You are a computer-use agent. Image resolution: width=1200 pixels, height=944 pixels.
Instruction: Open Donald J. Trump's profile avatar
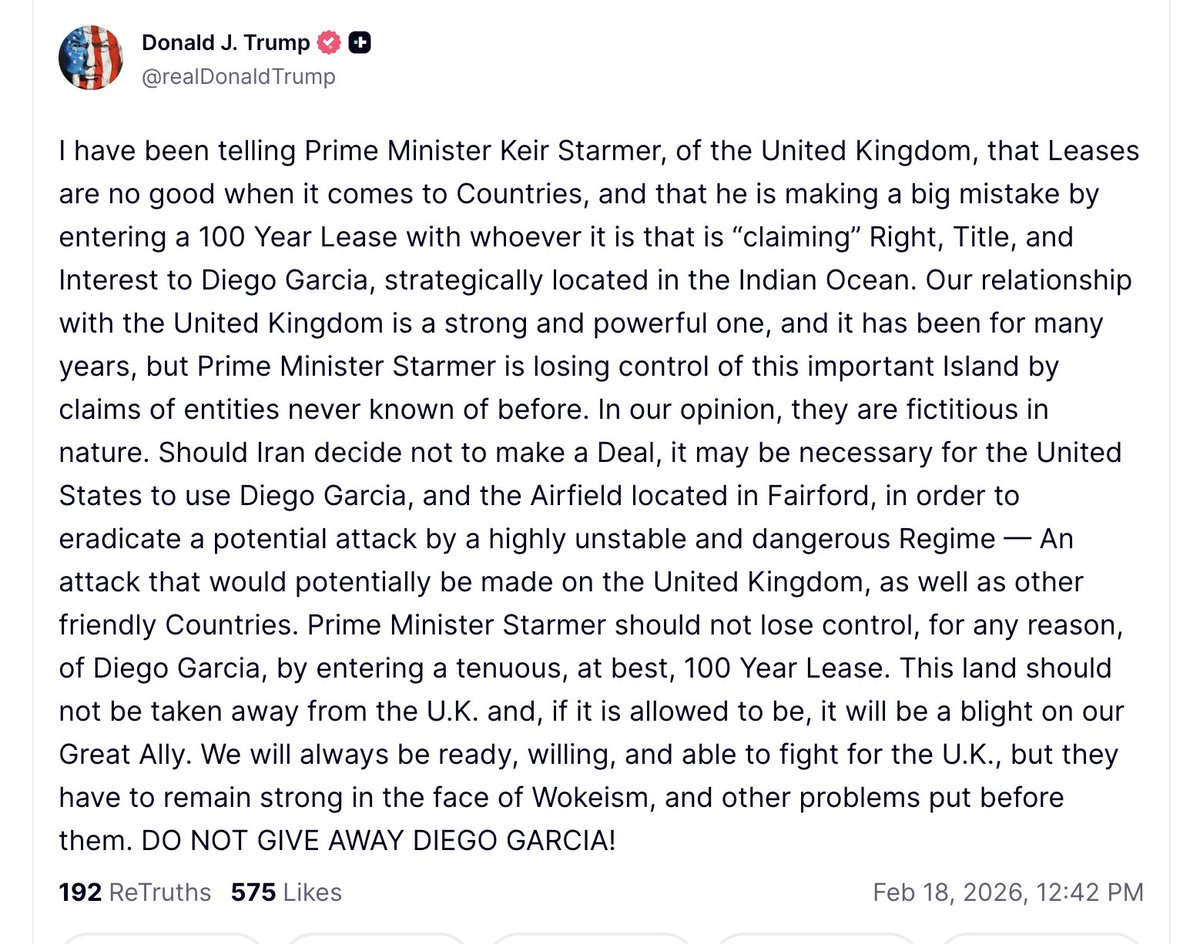90,55
